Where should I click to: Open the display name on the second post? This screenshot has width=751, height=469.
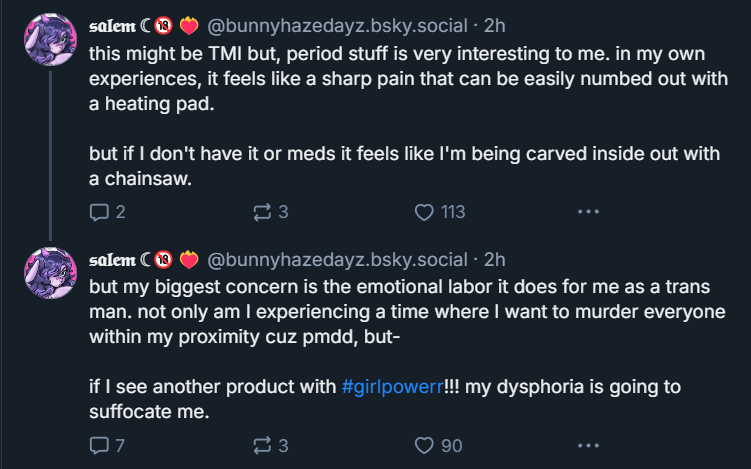113,259
